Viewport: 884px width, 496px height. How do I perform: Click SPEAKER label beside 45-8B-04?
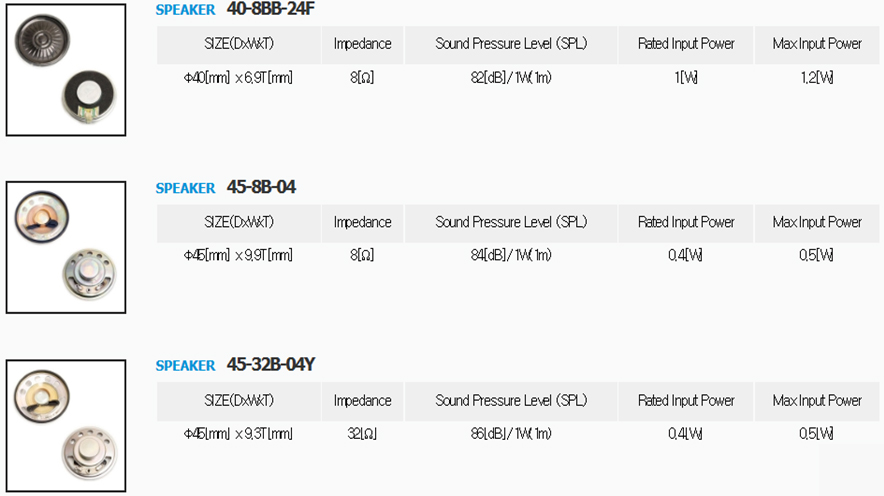click(185, 188)
